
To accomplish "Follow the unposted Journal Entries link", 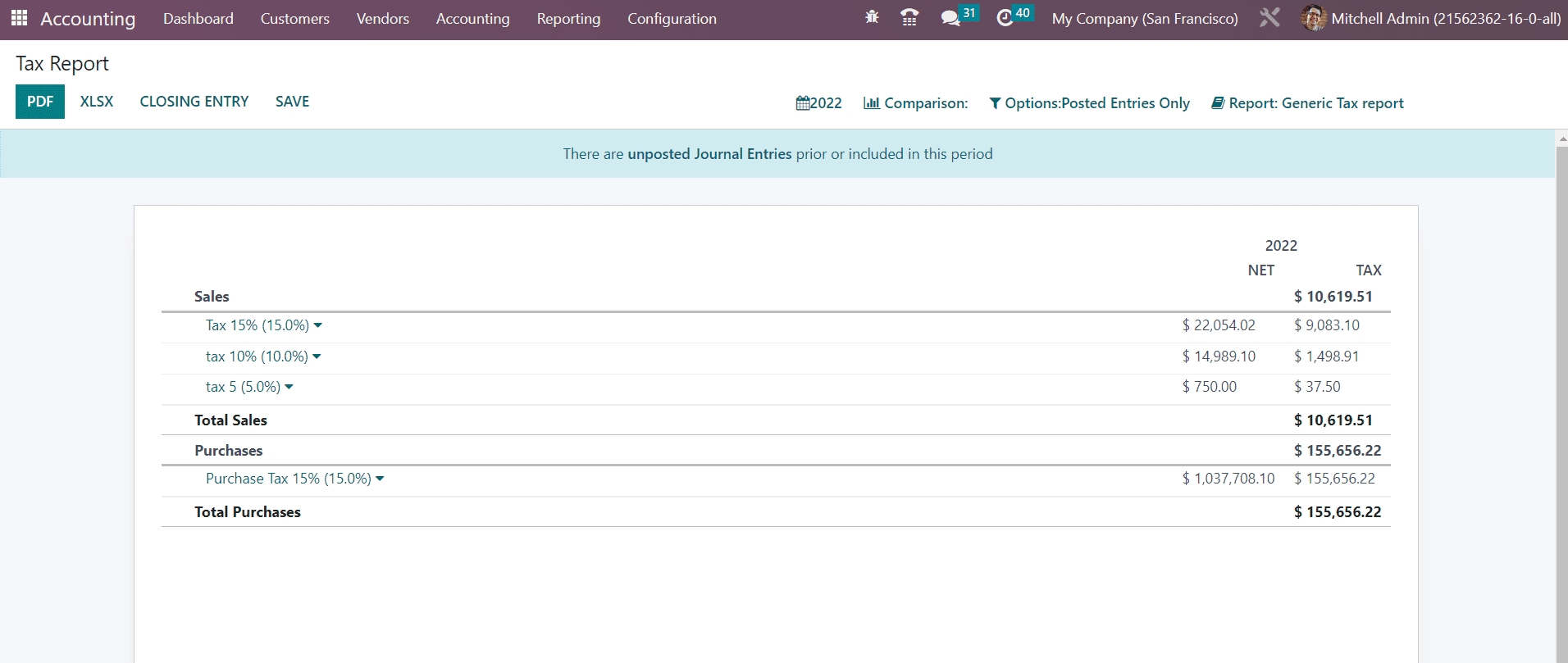I will [709, 154].
